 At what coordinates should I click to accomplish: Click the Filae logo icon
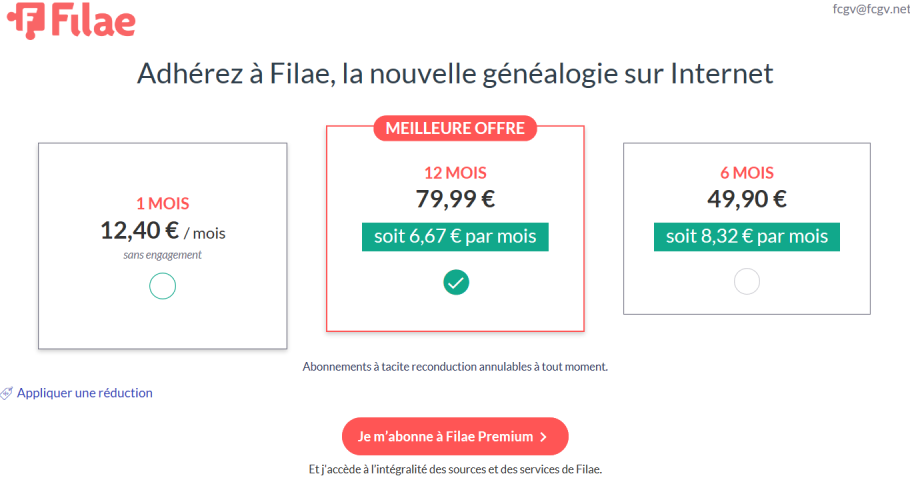[x=26, y=20]
